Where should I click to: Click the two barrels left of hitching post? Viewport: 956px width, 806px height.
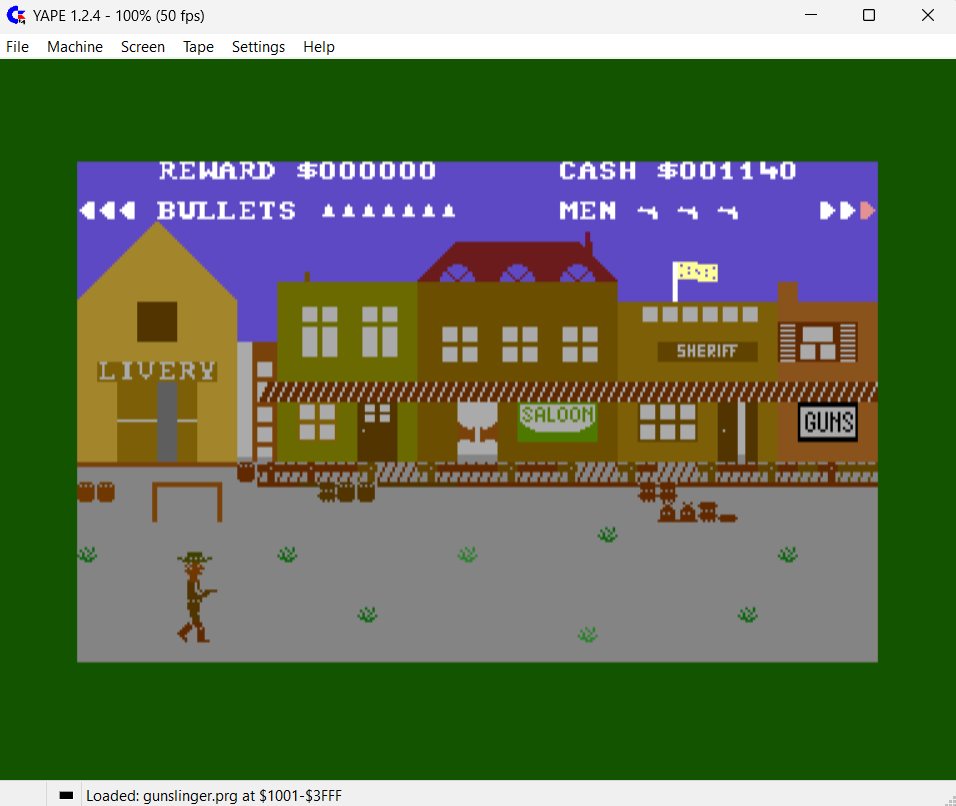coord(96,492)
